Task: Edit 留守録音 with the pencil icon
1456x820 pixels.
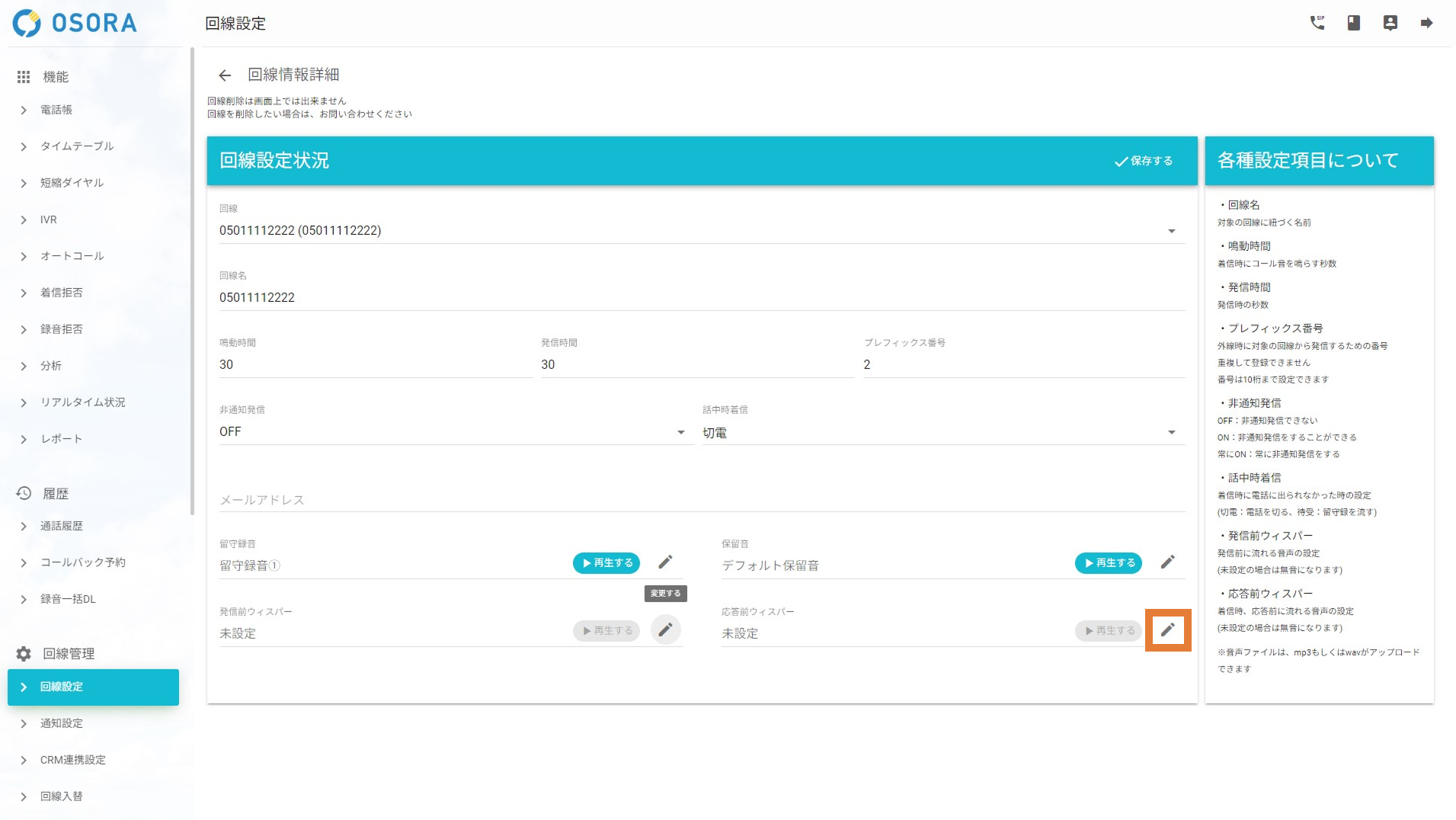Action: click(665, 562)
